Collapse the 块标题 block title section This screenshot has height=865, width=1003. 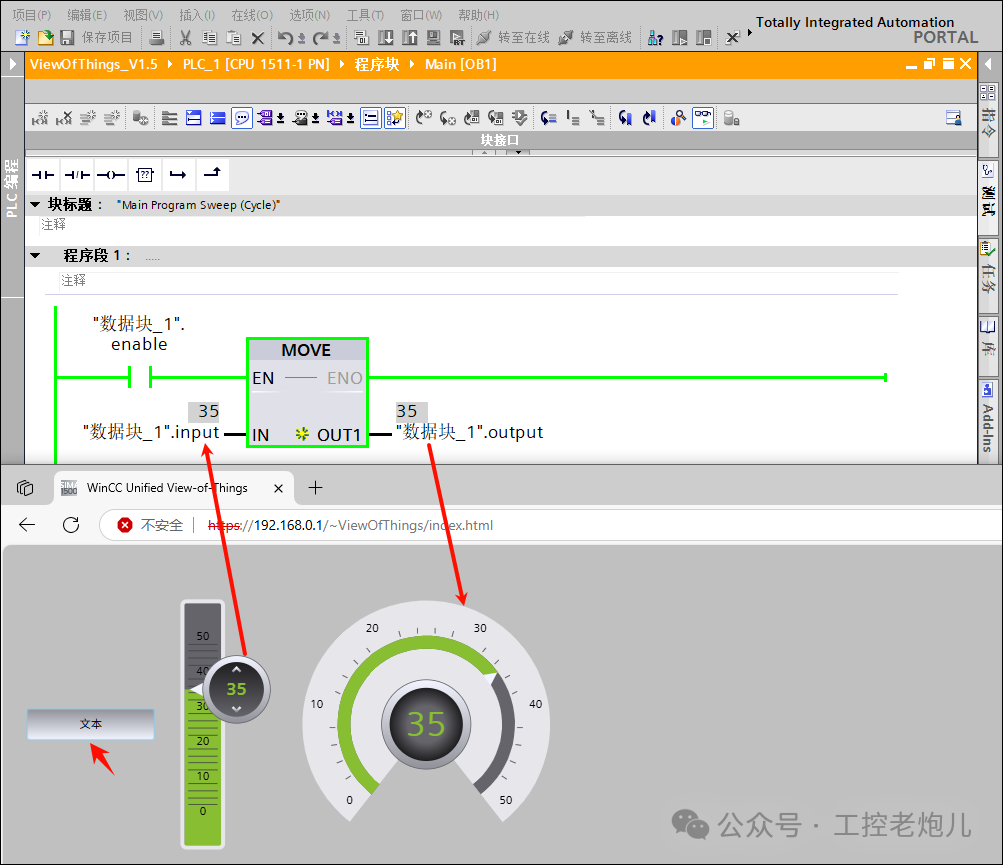(34, 204)
